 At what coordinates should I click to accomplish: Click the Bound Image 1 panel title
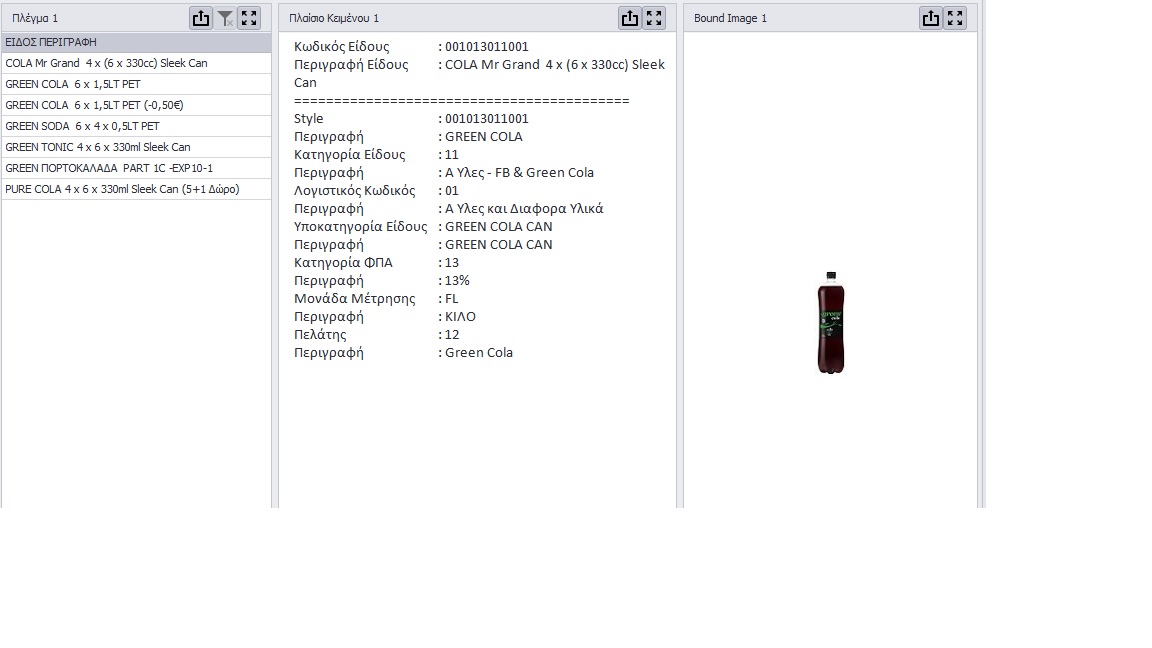click(x=730, y=18)
